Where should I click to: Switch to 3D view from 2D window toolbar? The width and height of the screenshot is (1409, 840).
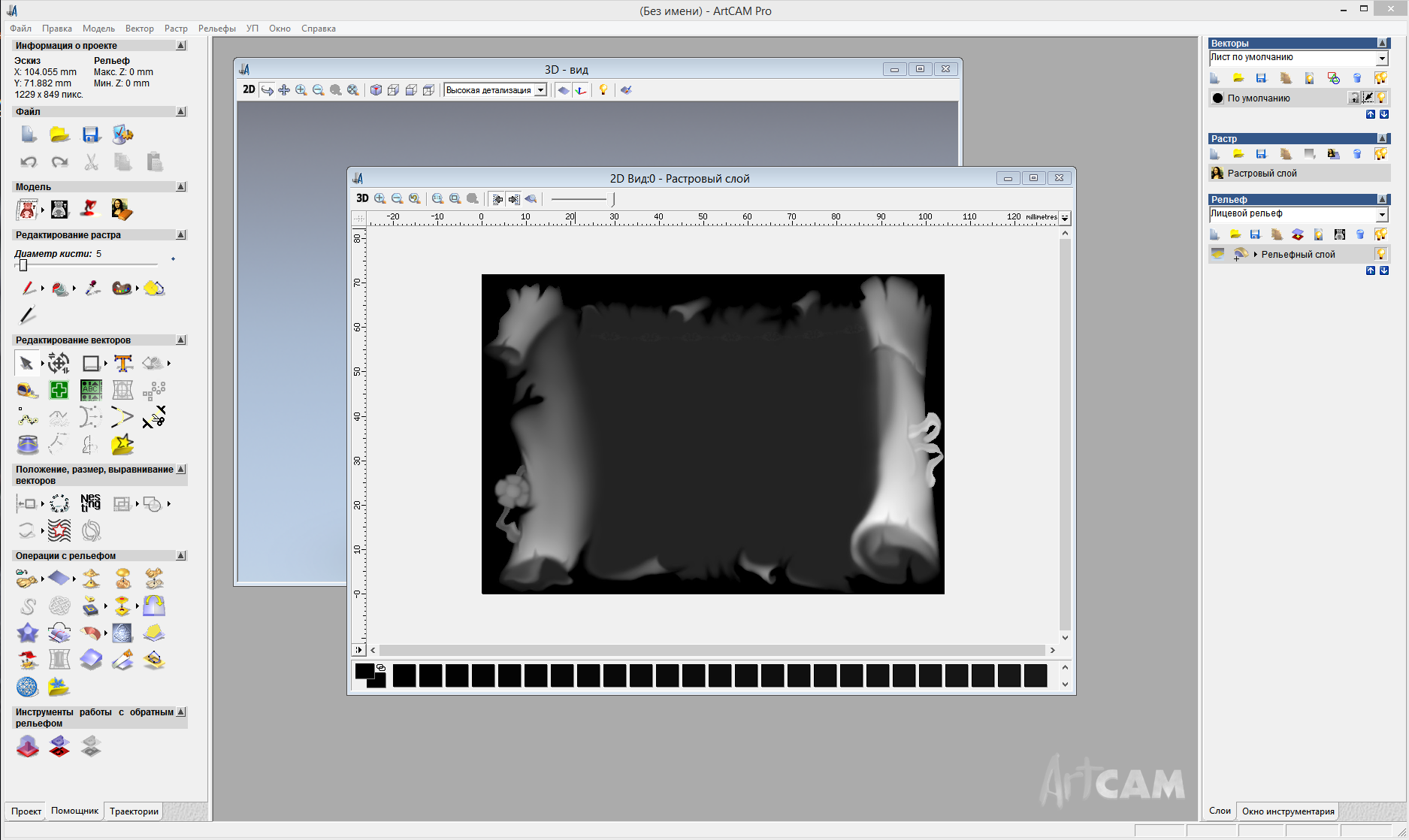(x=362, y=198)
